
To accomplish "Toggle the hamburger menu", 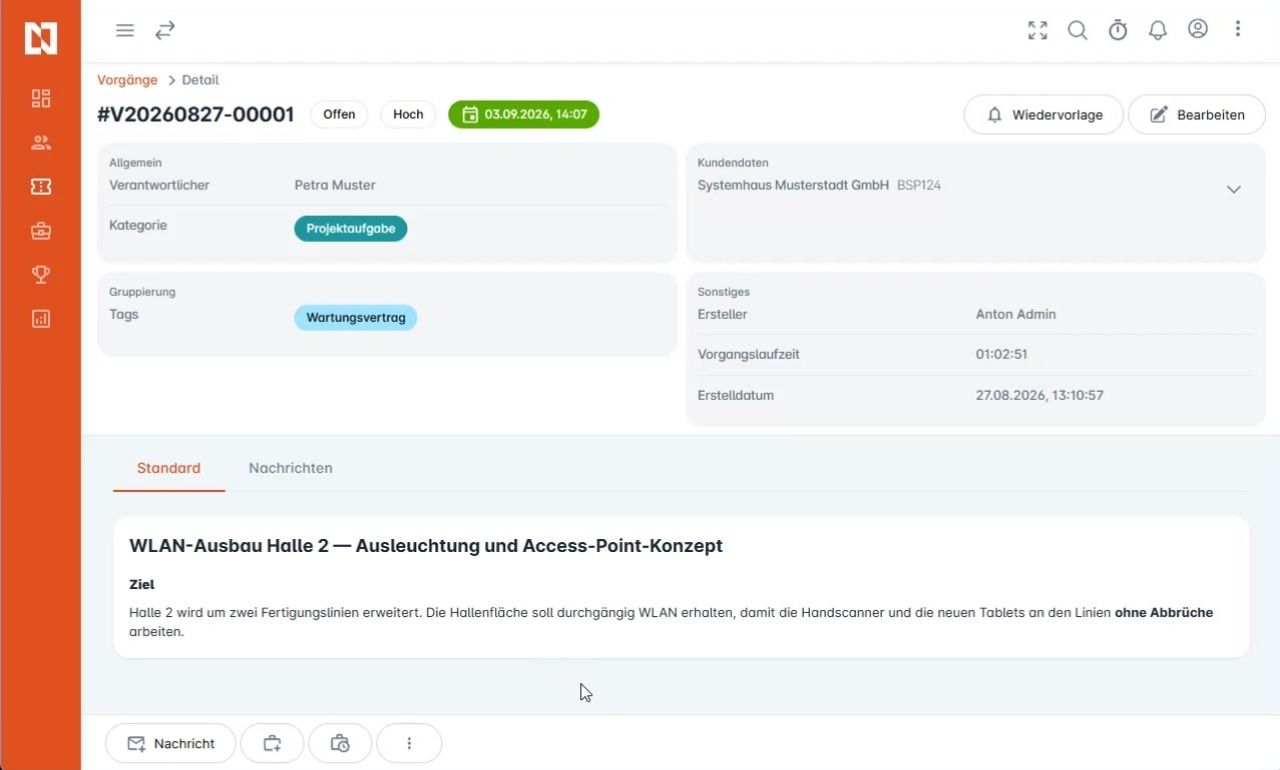I will (125, 30).
